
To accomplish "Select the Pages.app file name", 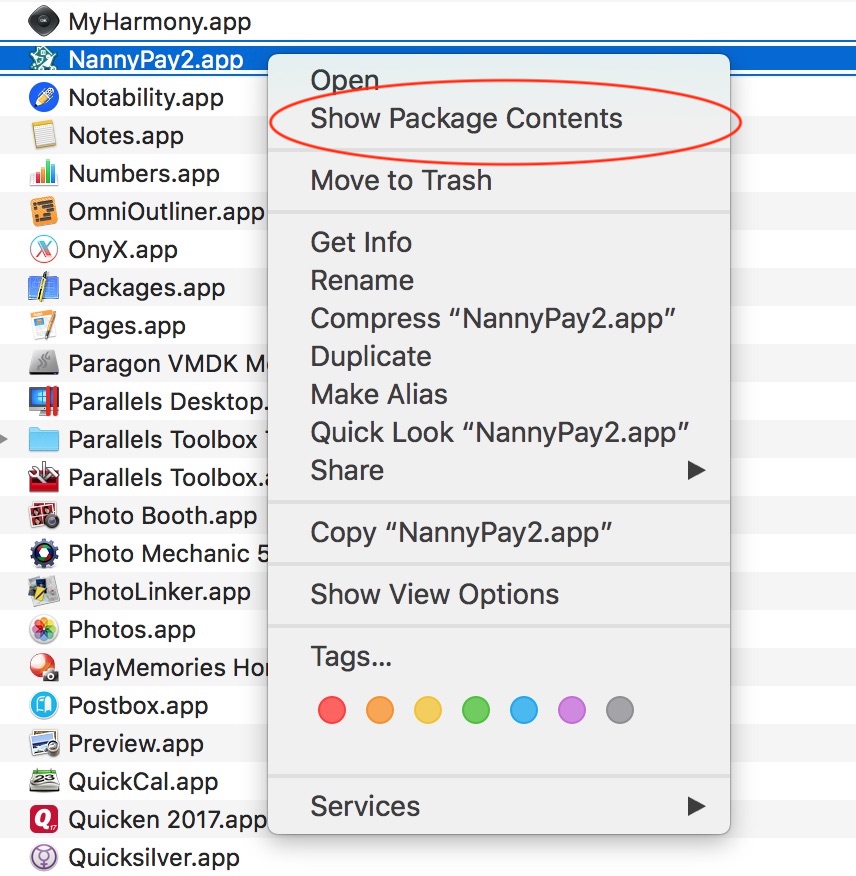I will 127,326.
